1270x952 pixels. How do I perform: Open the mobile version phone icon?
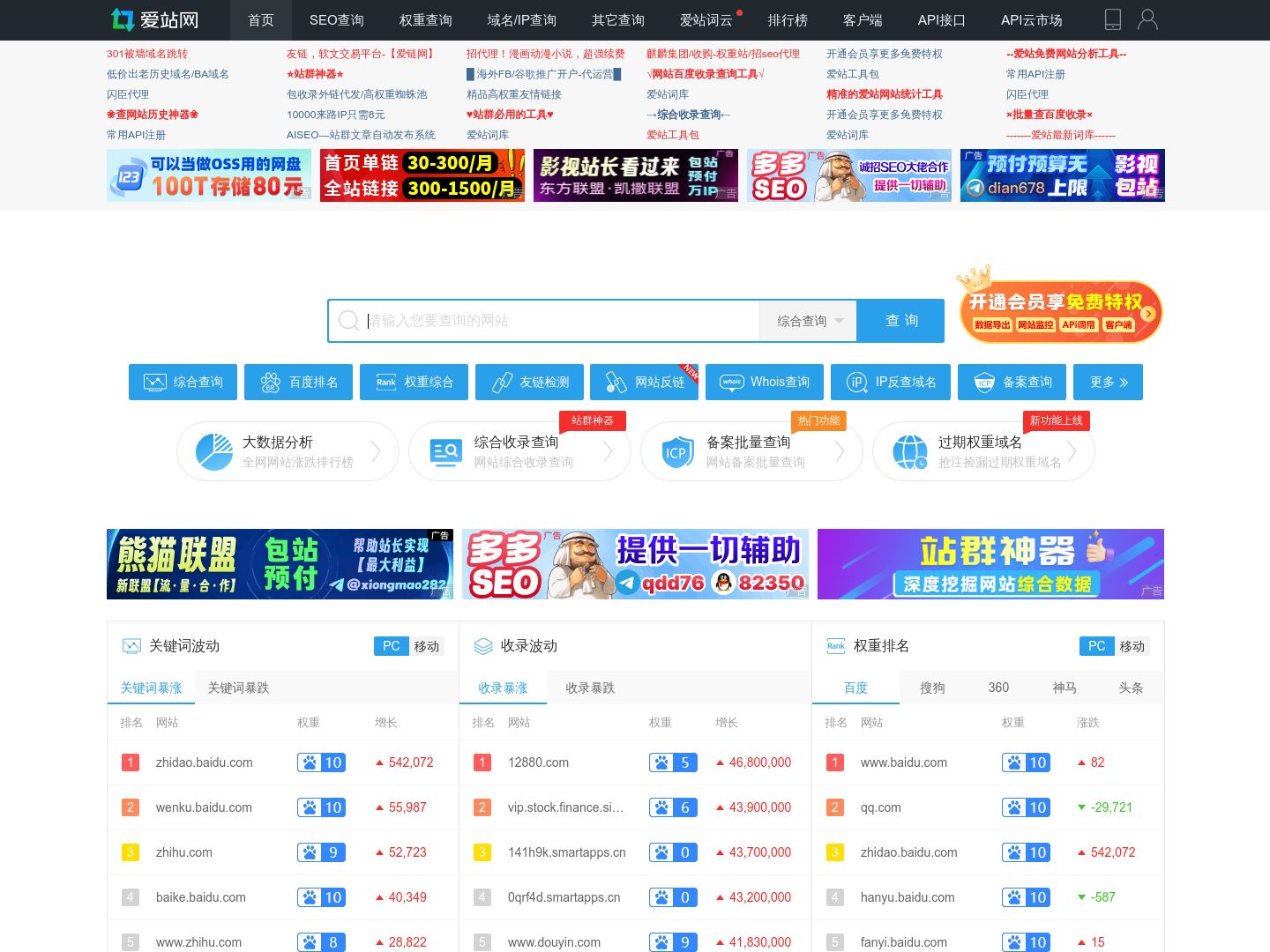1113,19
